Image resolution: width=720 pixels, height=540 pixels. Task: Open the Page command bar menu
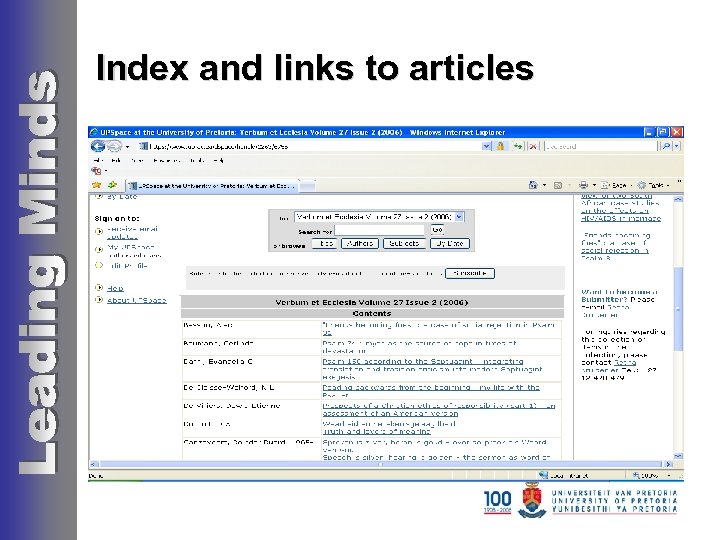point(616,186)
